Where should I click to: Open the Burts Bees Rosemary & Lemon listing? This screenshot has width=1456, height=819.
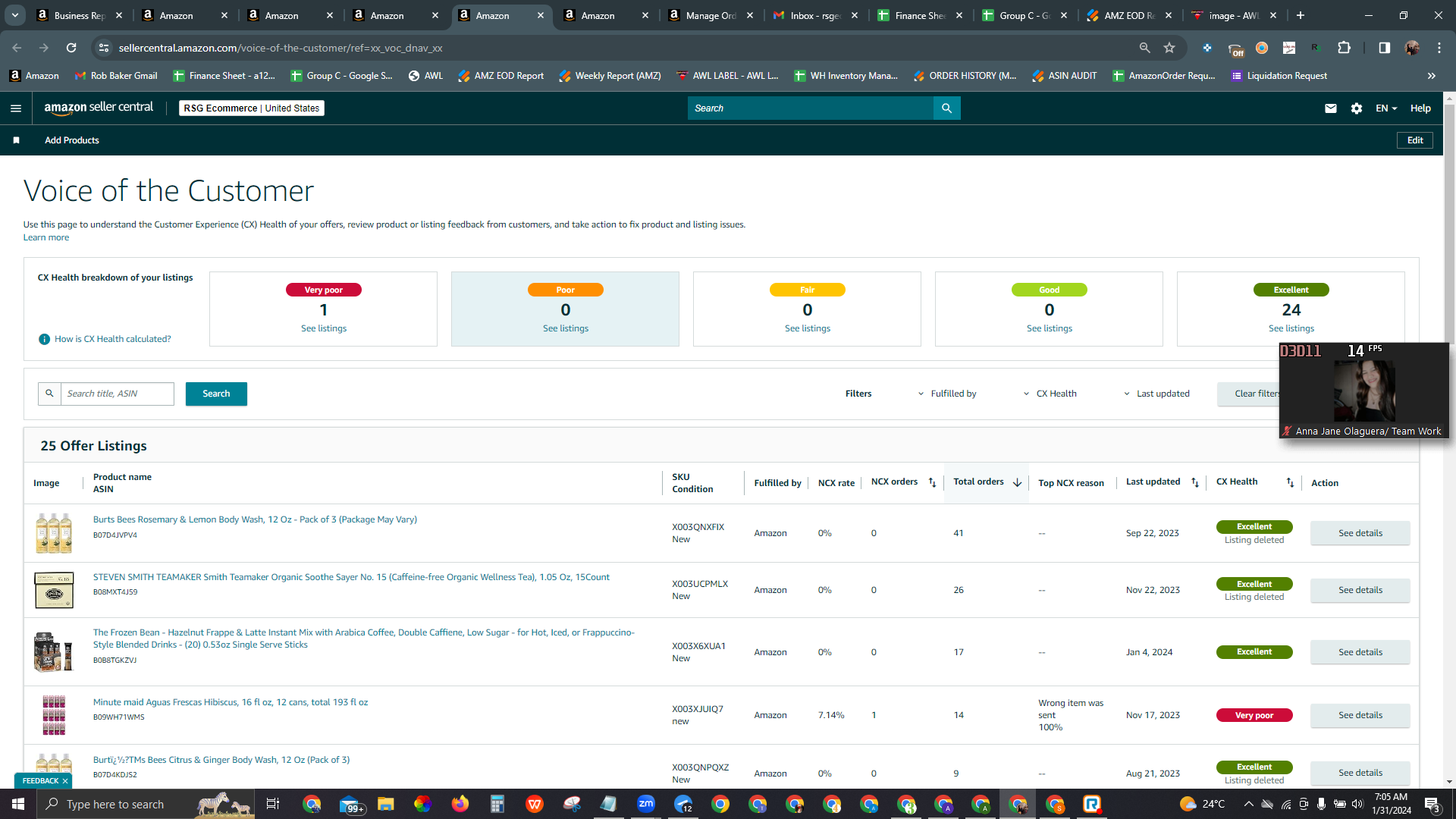tap(255, 519)
